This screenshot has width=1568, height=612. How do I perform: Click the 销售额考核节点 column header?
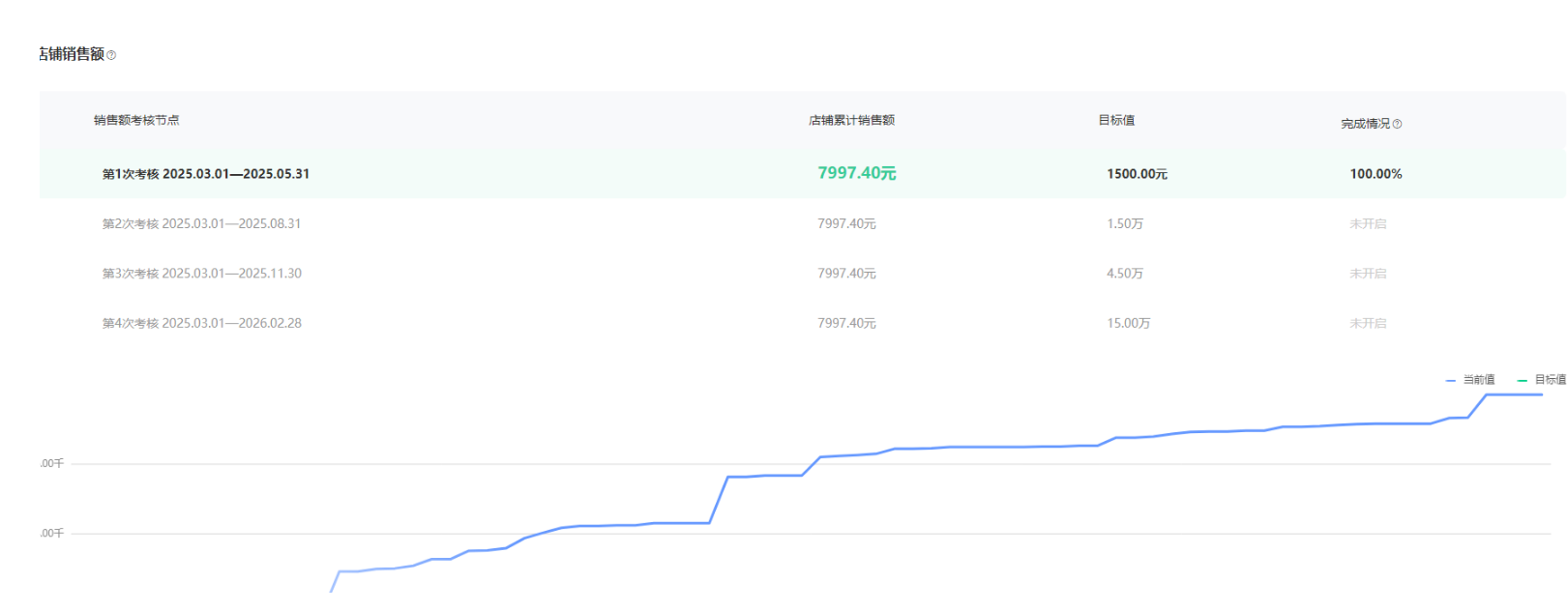[x=136, y=120]
